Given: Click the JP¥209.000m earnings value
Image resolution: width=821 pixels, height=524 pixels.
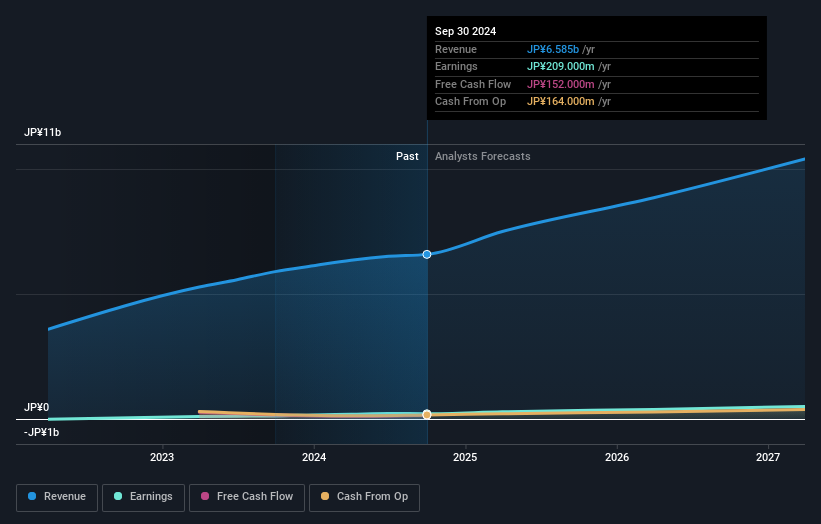Looking at the screenshot, I should (561, 66).
